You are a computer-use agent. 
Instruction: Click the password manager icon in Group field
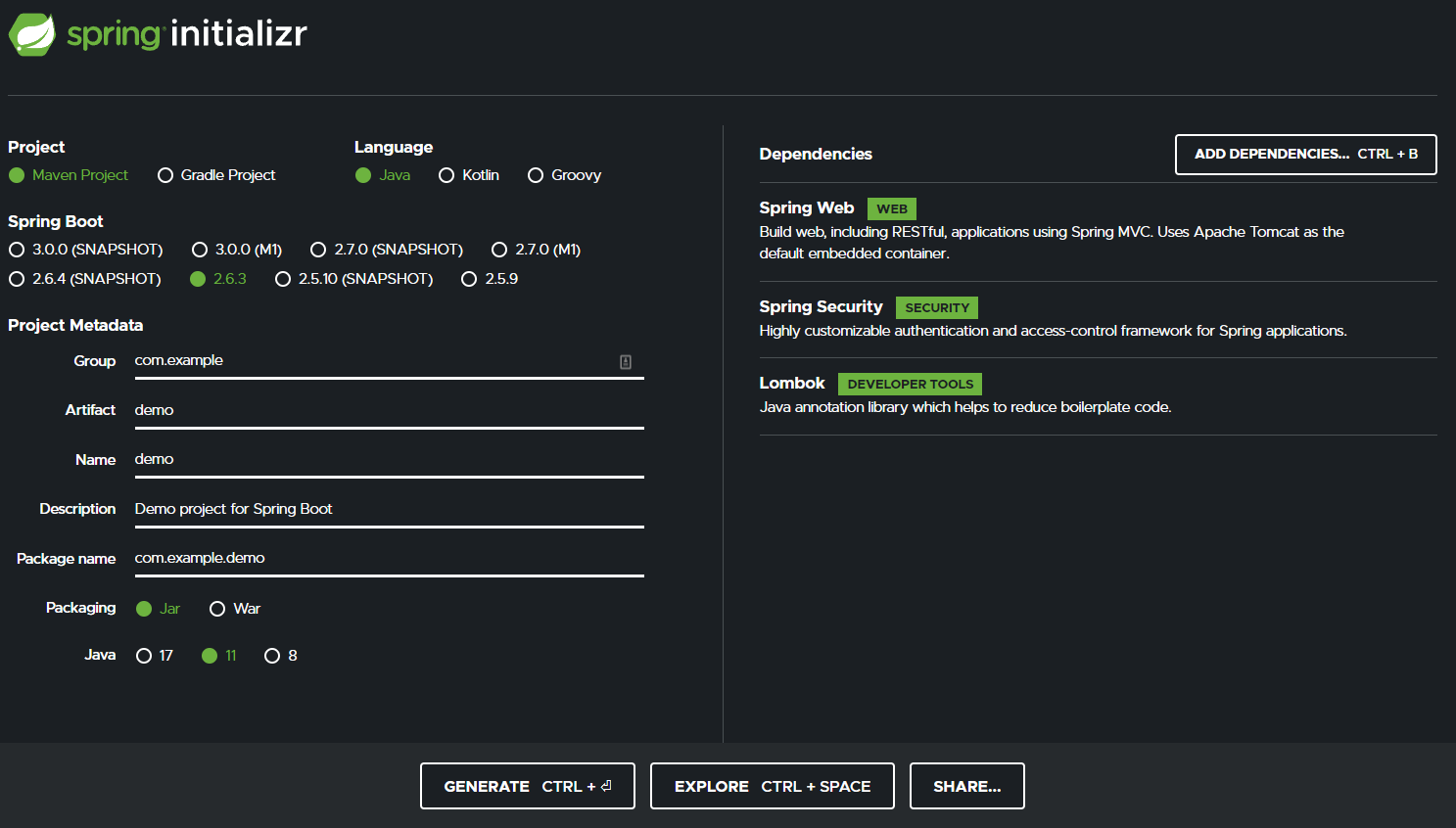tap(626, 362)
